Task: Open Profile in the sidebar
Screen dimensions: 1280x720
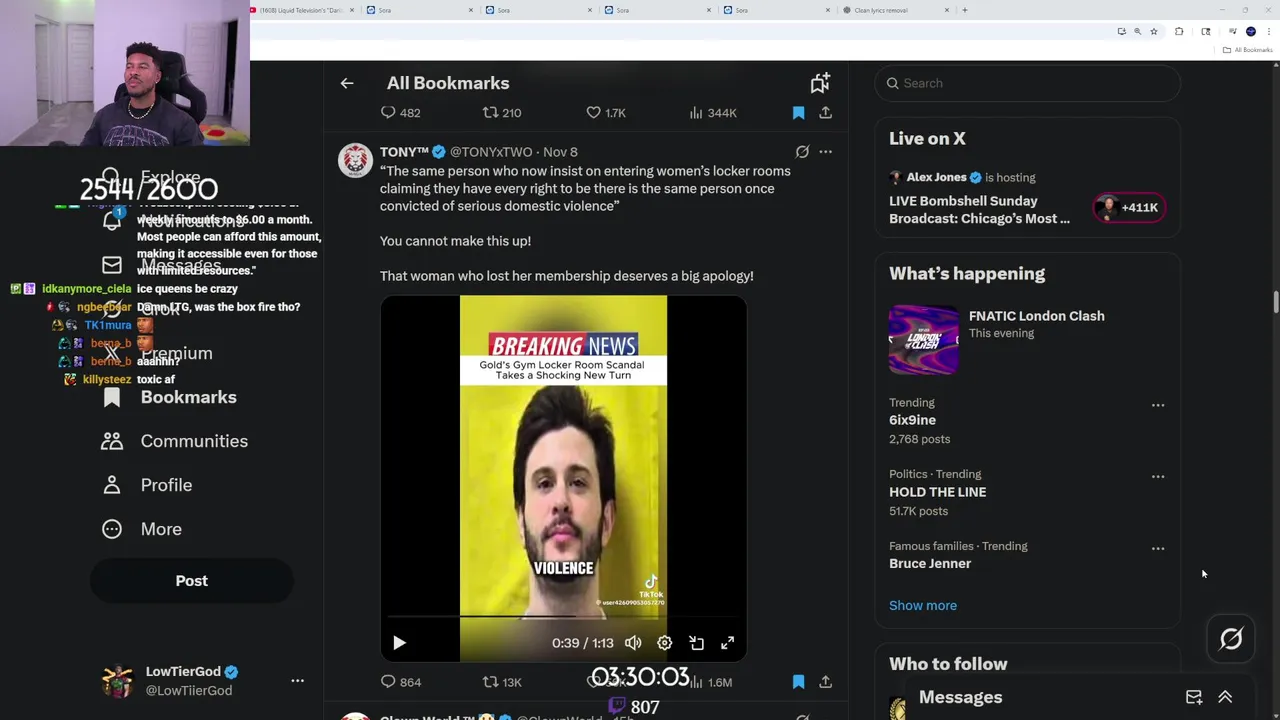Action: point(147,485)
